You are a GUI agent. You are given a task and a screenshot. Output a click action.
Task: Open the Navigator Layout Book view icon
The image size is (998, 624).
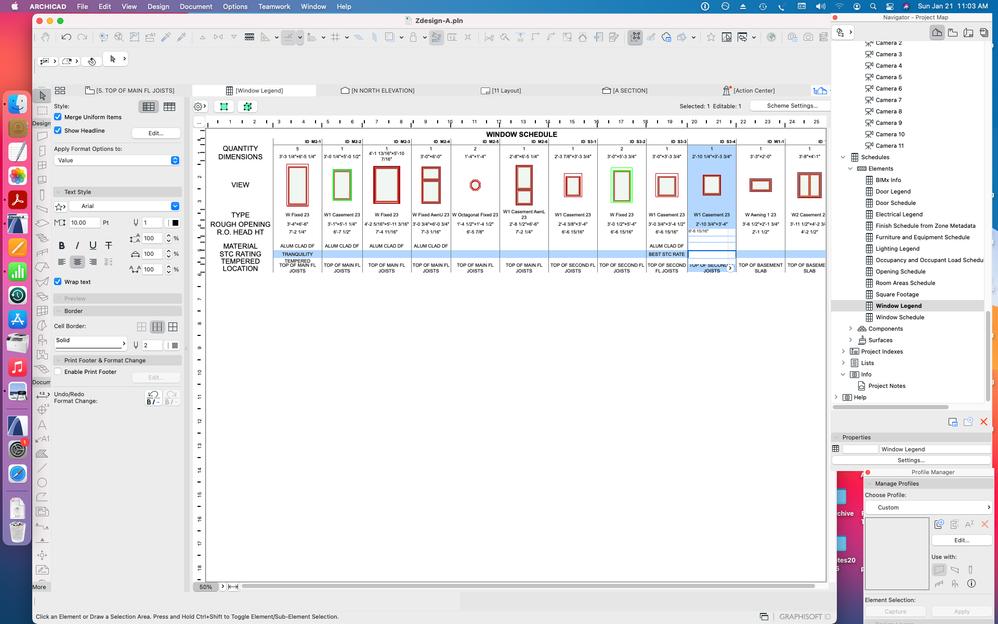click(970, 33)
